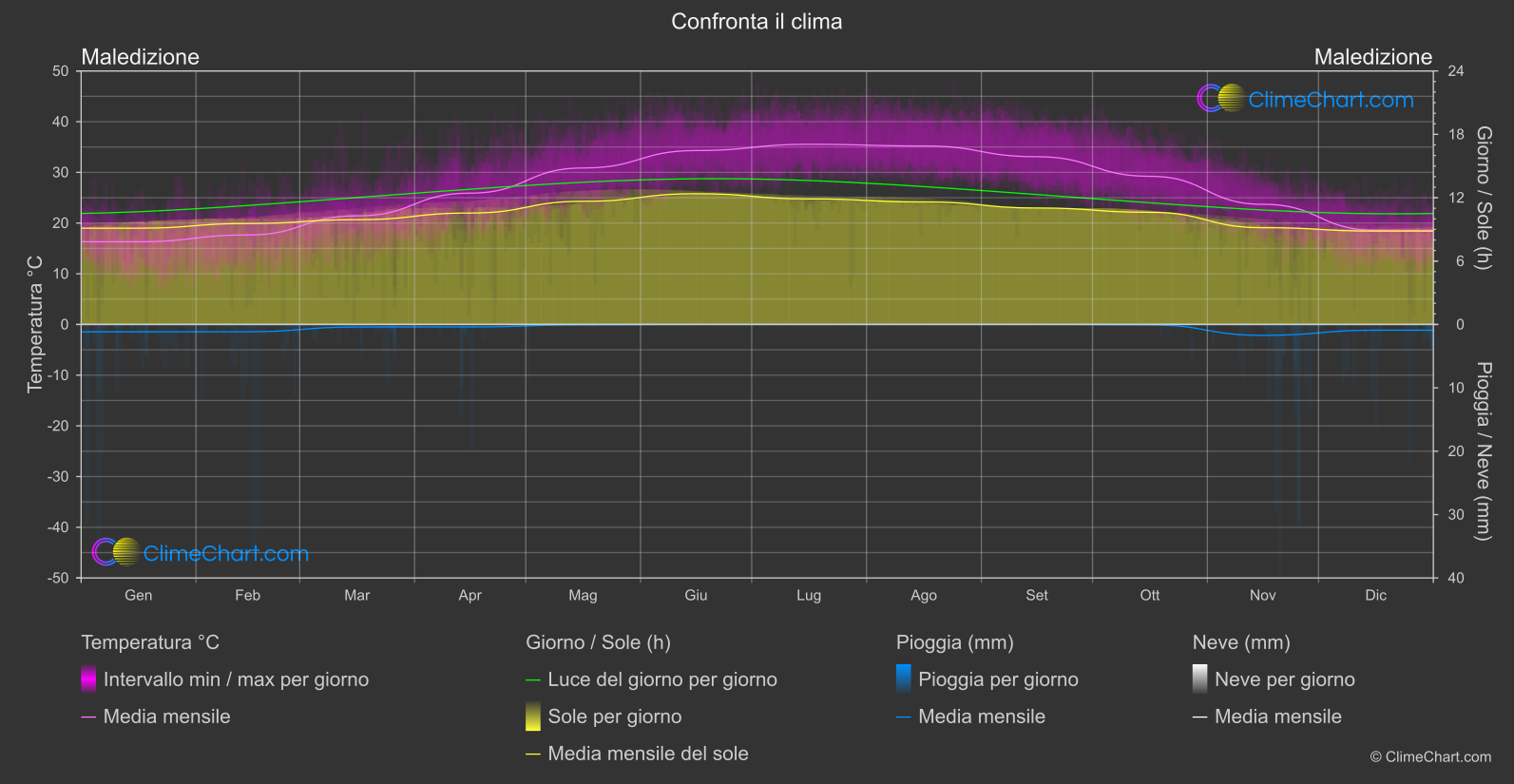Viewport: 1514px width, 784px height.
Task: Open the ClimeChart.com link at top right
Action: coord(1331,100)
